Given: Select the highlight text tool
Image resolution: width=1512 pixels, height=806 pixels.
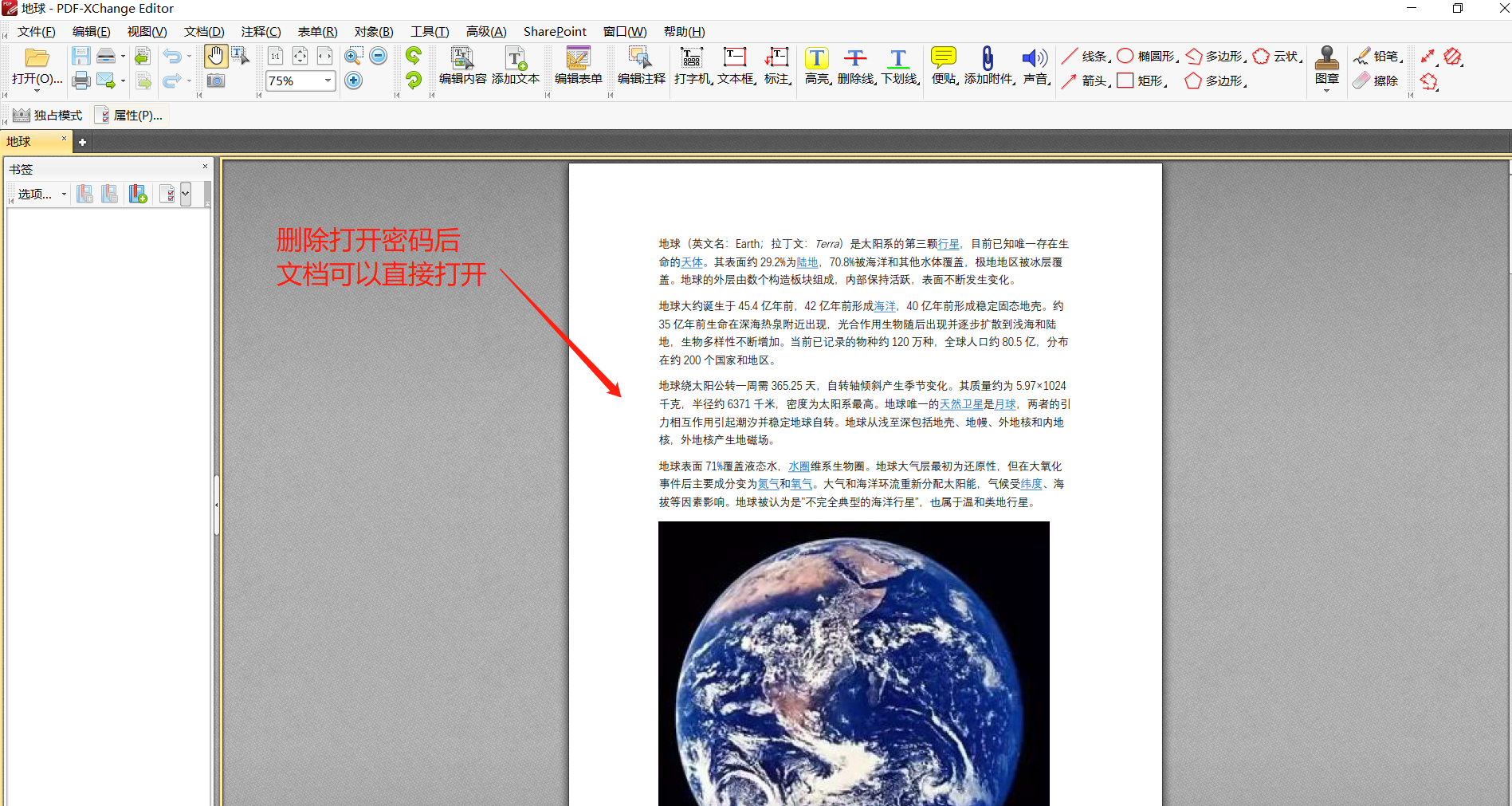Looking at the screenshot, I should [x=817, y=64].
